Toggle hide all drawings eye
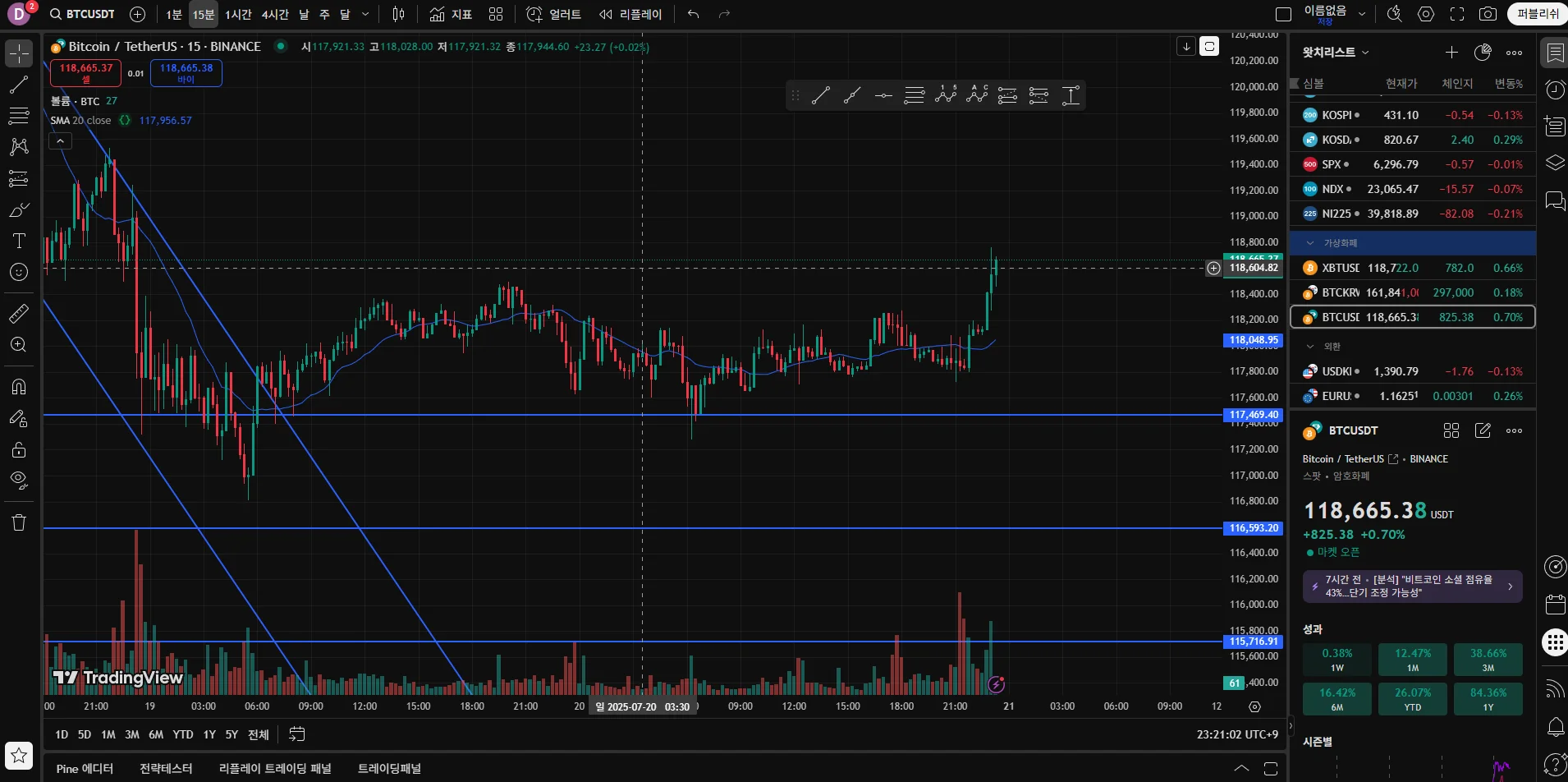Viewport: 1568px width, 782px height. (x=19, y=481)
